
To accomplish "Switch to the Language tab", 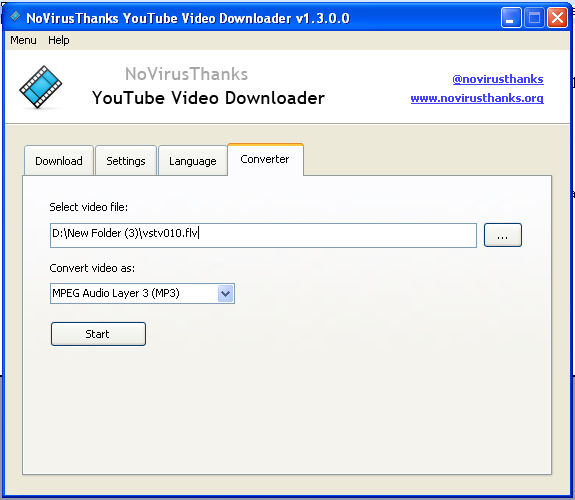I will point(193,161).
